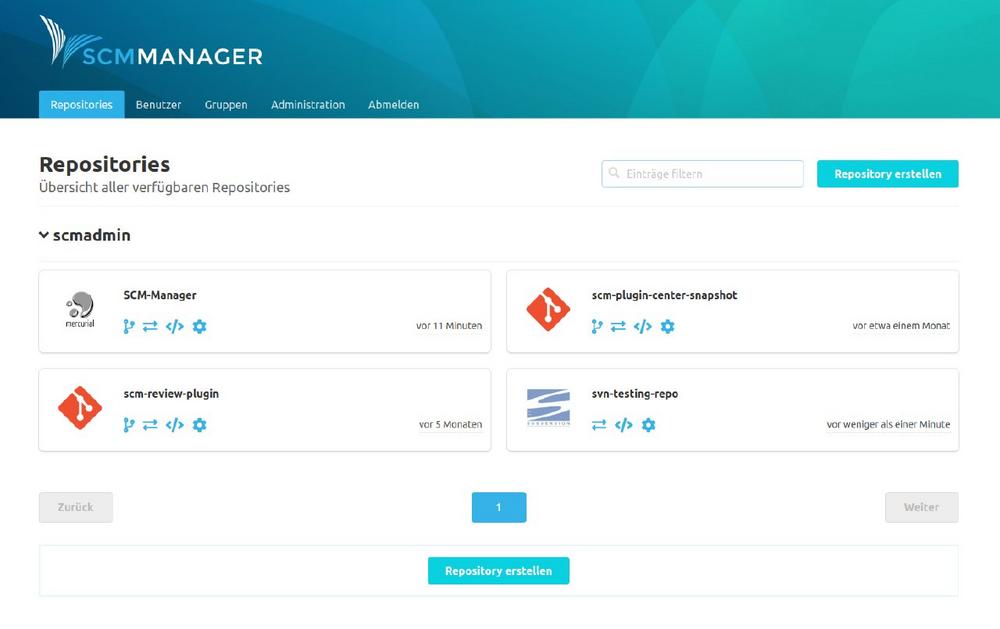Open settings gear for svn-testing-repo
Viewport: 1000px width, 629px height.
coord(648,425)
